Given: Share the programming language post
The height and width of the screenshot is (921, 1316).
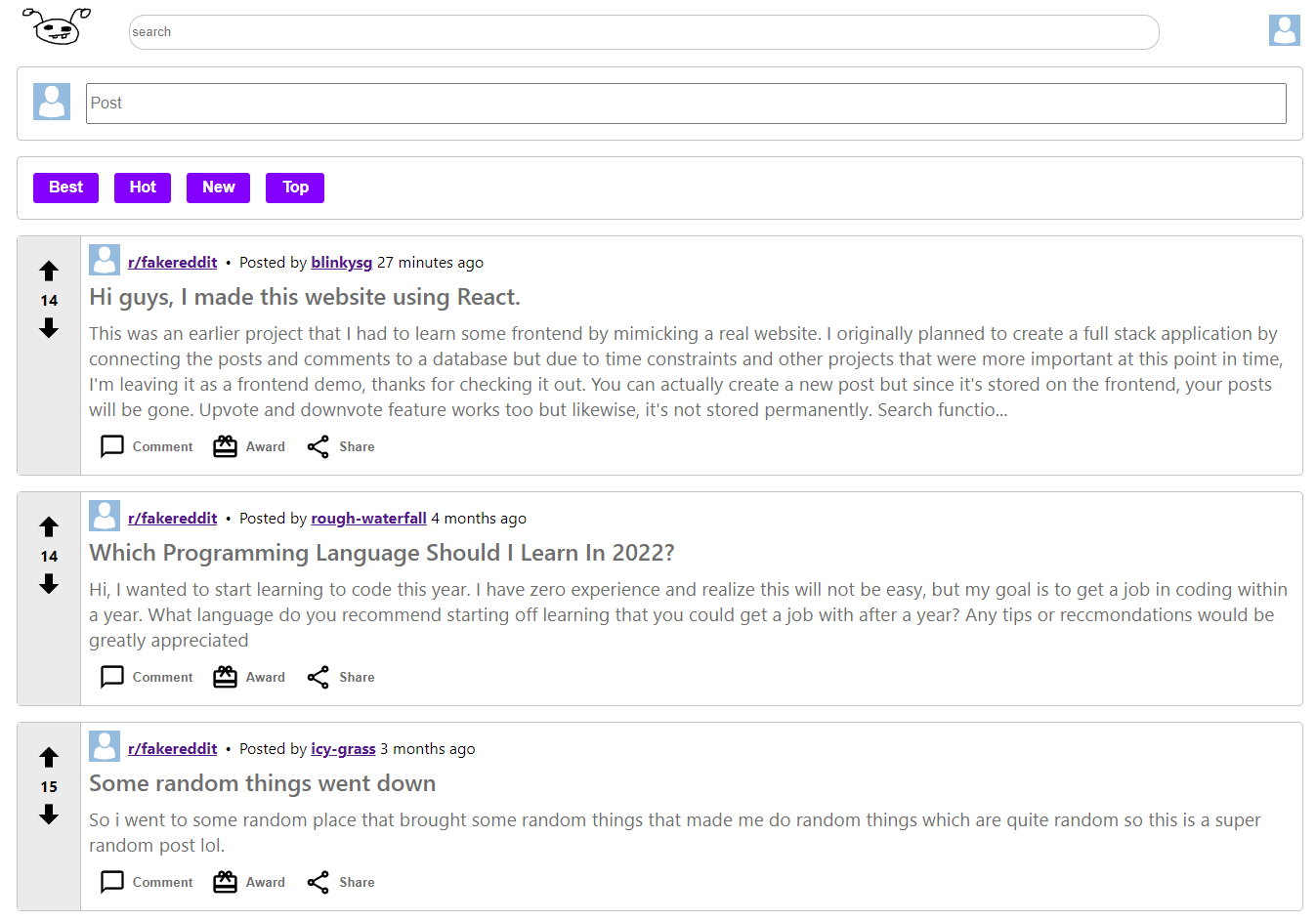Looking at the screenshot, I should coord(340,677).
